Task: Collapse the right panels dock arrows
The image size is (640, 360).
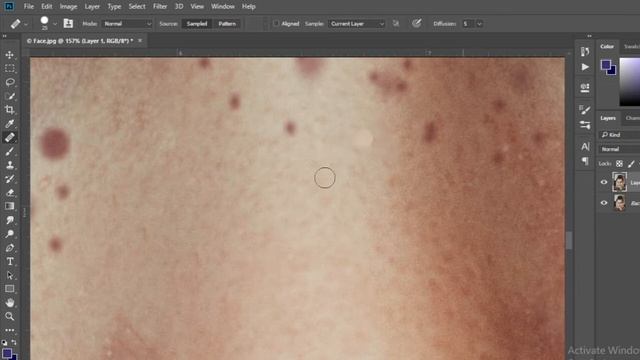Action: click(589, 36)
